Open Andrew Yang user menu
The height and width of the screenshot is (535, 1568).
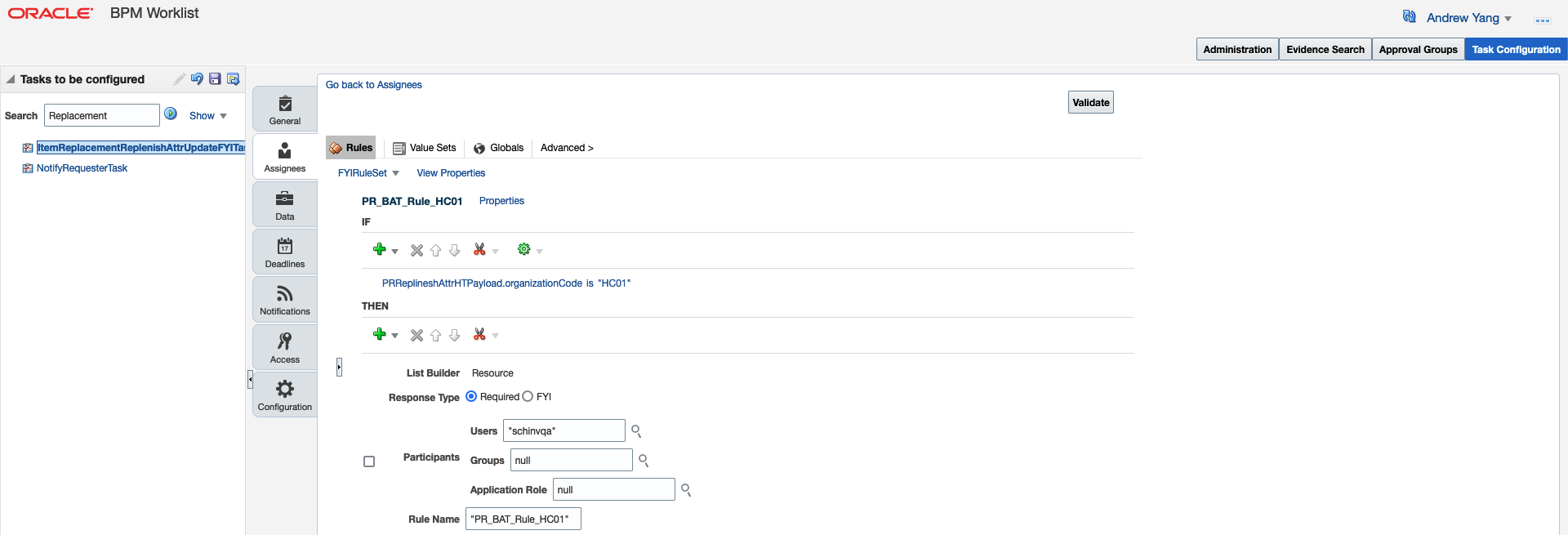point(1468,18)
